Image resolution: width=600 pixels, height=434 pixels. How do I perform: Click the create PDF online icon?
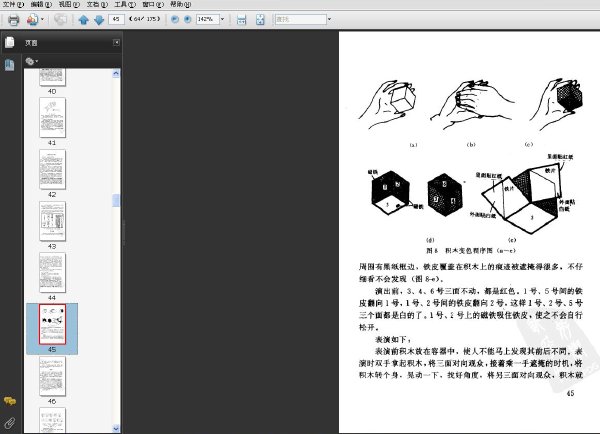[33, 19]
